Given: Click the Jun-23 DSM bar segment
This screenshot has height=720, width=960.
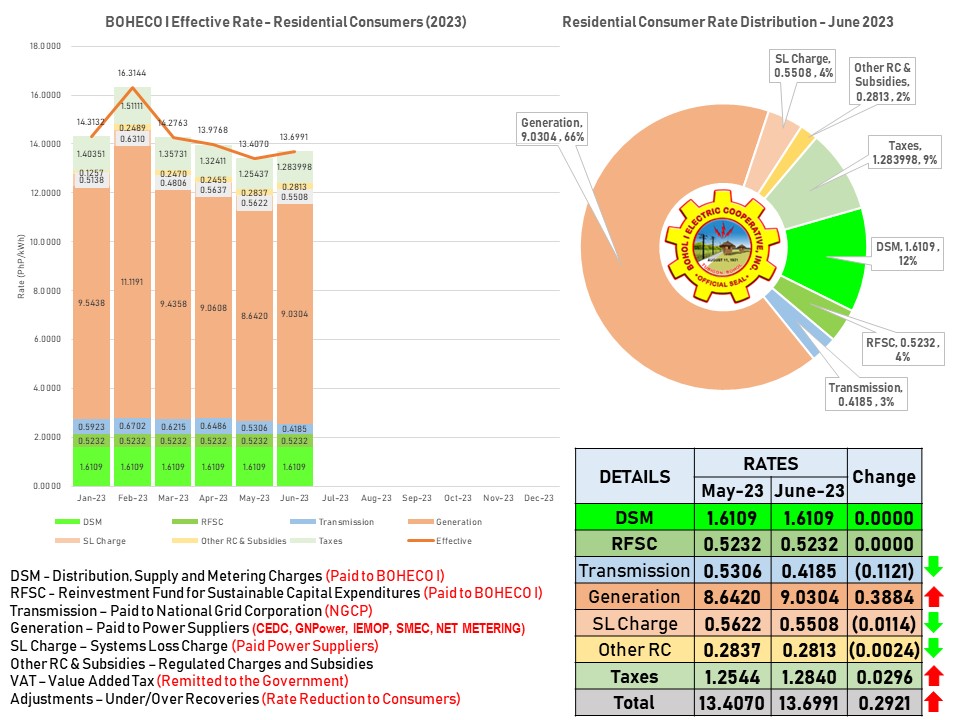Looking at the screenshot, I should (x=294, y=467).
